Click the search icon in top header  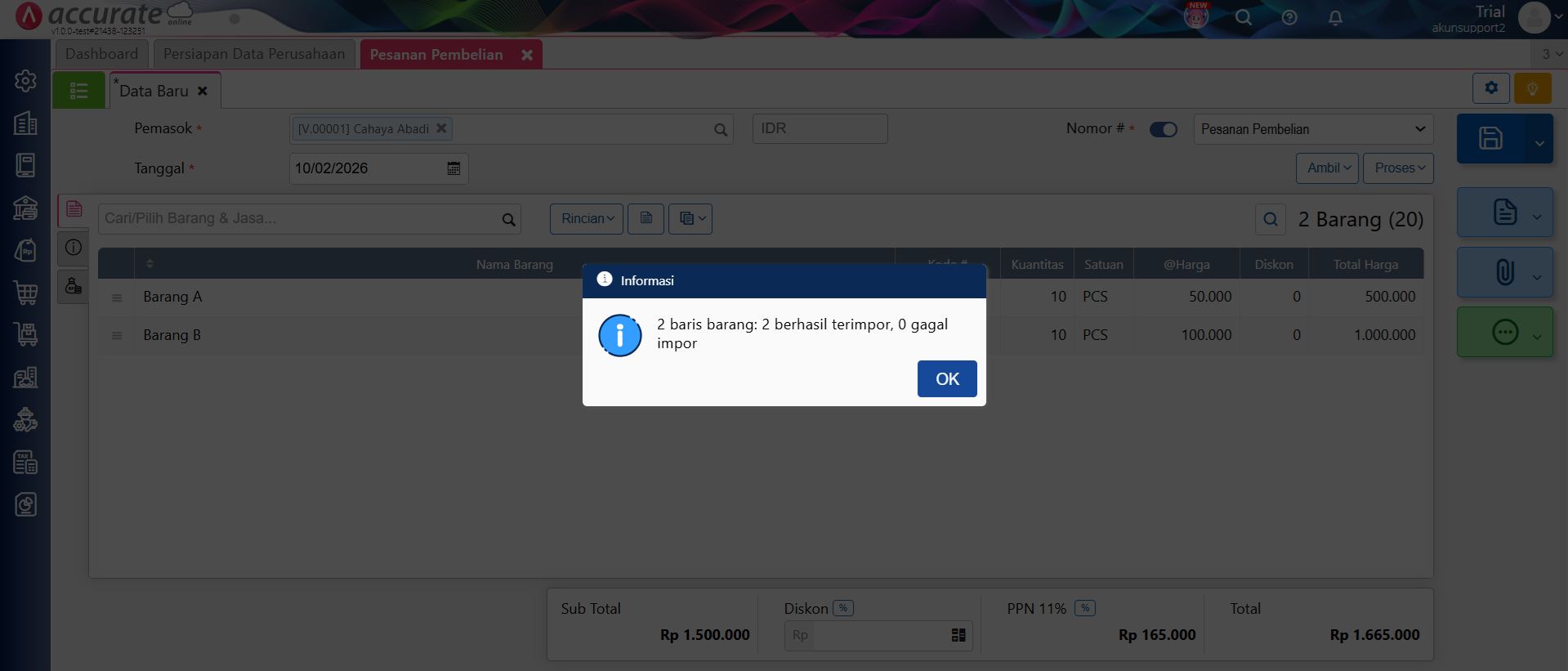tap(1243, 18)
